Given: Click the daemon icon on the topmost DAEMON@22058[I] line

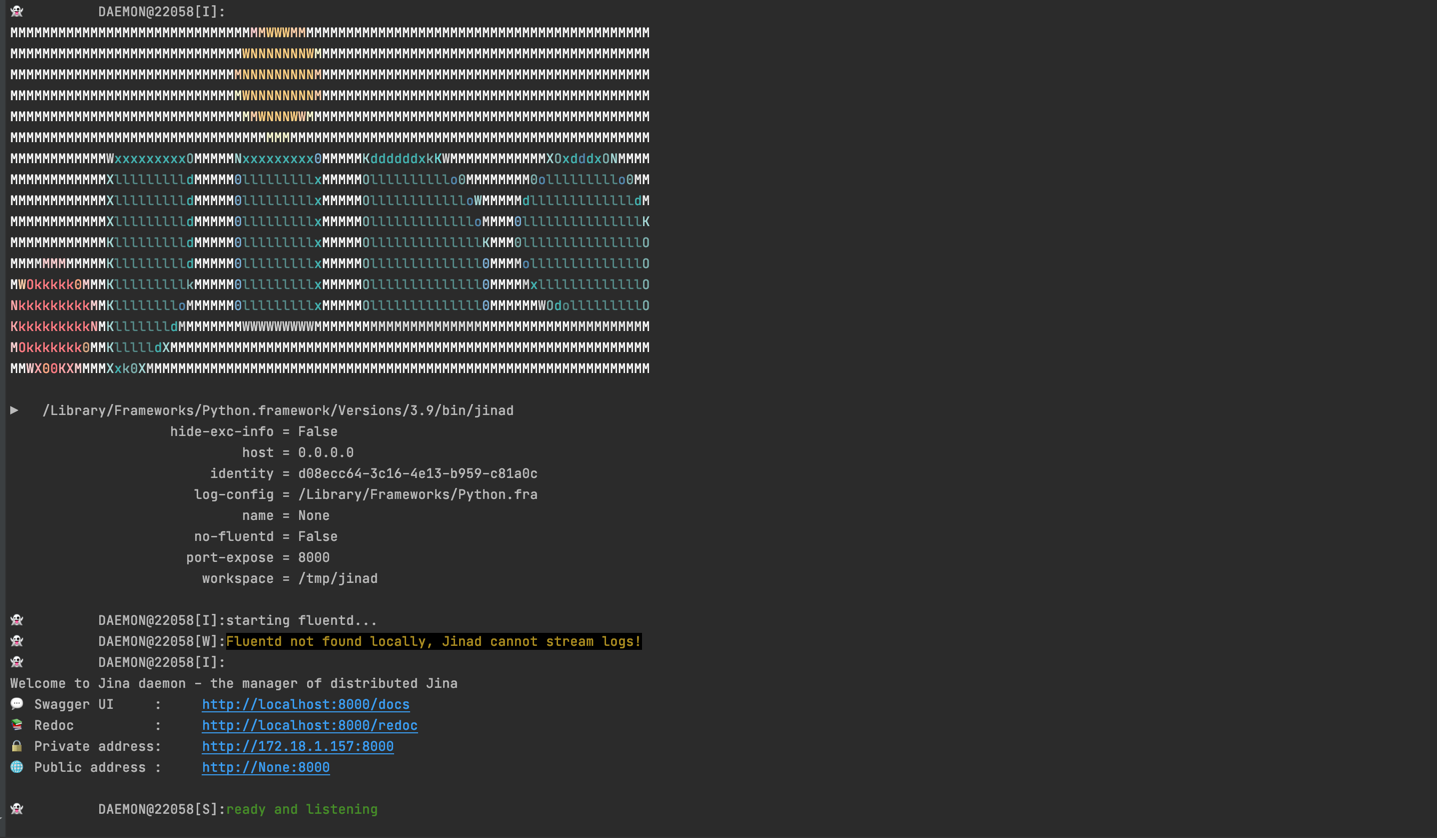Looking at the screenshot, I should coord(17,11).
